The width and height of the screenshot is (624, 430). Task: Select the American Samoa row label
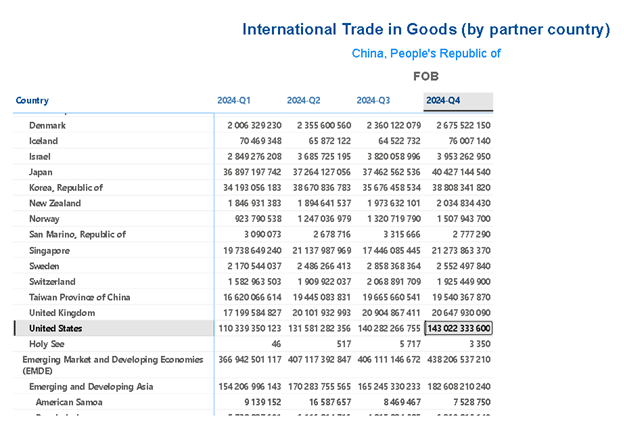coord(69,402)
